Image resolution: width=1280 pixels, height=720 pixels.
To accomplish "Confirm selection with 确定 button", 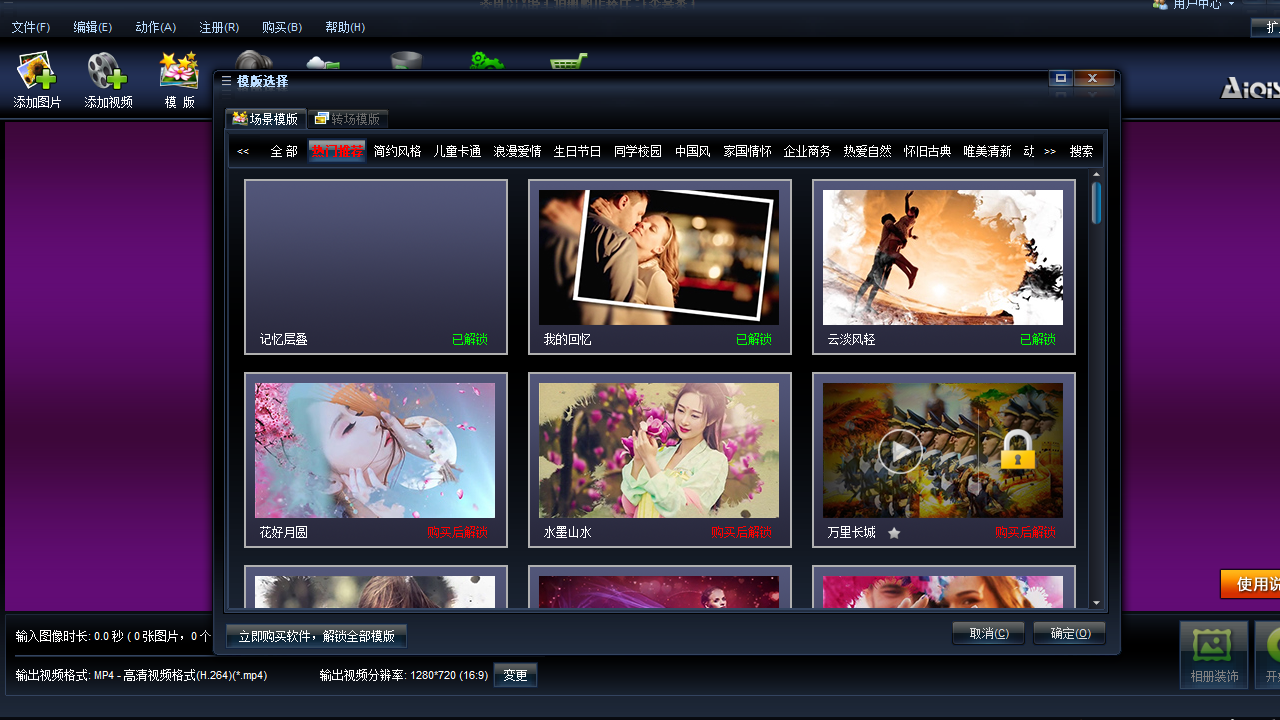I will click(x=1068, y=633).
